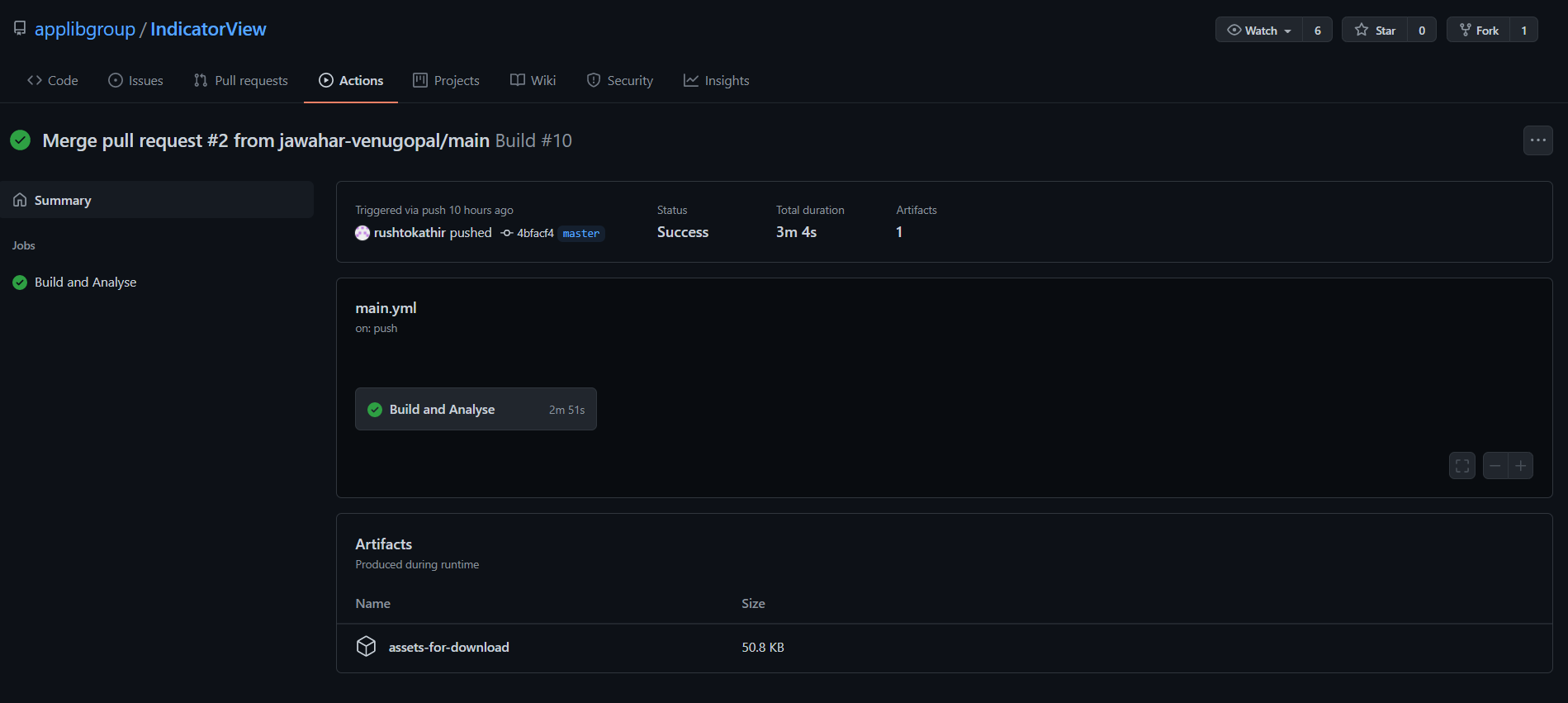Switch to the Issues tab
This screenshot has width=1568, height=703.
[x=136, y=80]
